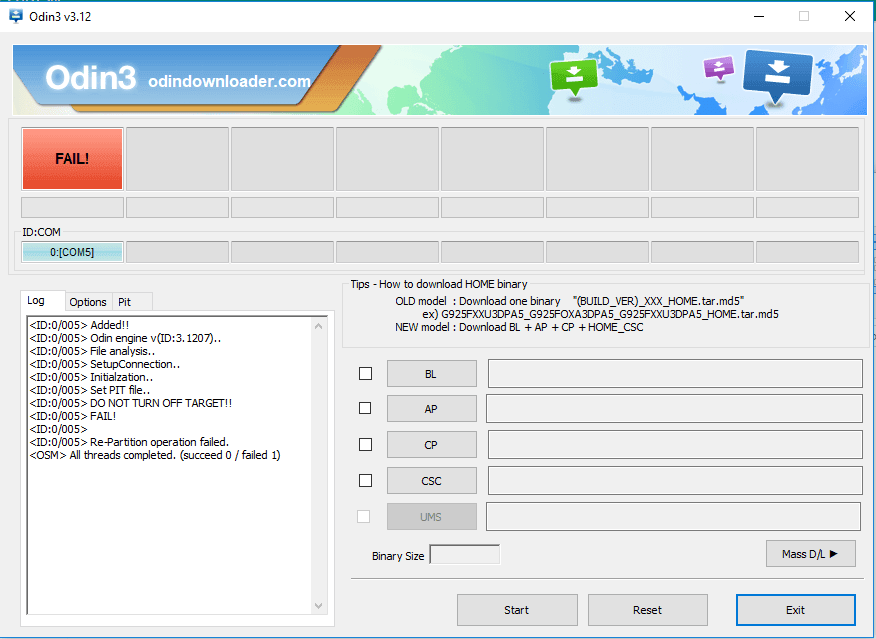Click the purple download icon in banner
Screen dimensions: 876x639
718,69
